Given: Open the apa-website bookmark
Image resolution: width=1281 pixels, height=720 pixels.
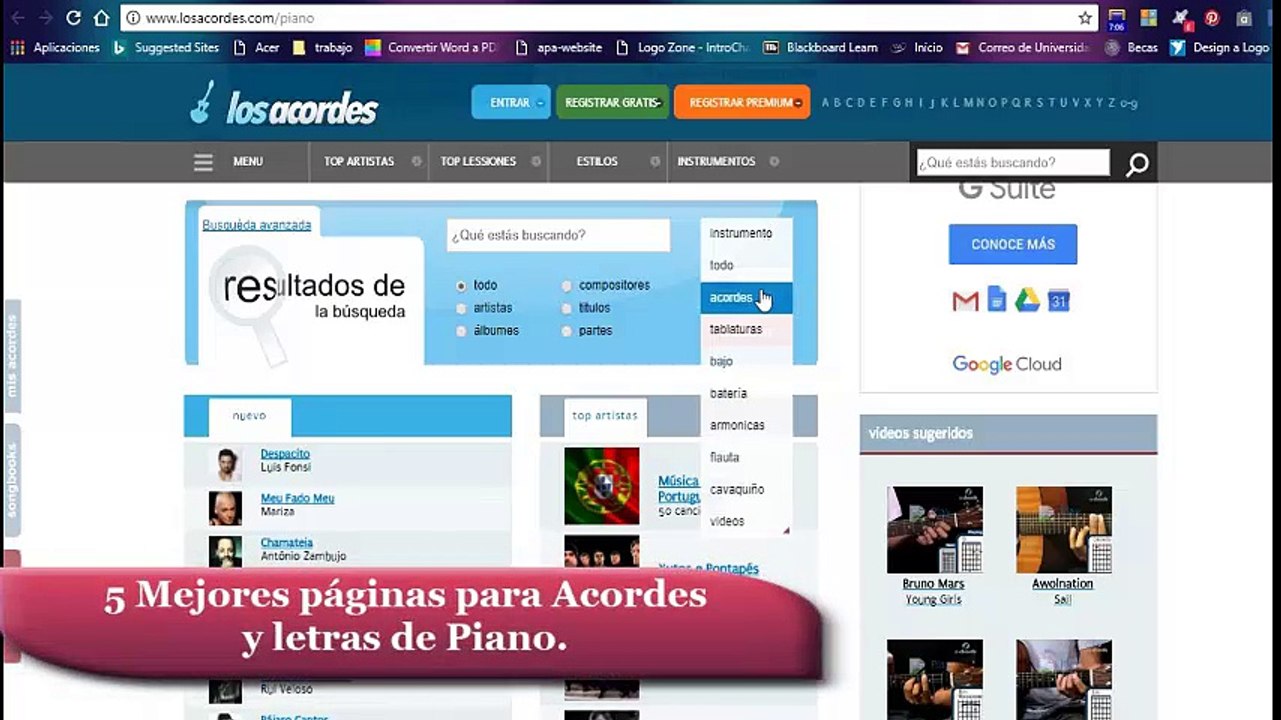Looking at the screenshot, I should (x=559, y=47).
